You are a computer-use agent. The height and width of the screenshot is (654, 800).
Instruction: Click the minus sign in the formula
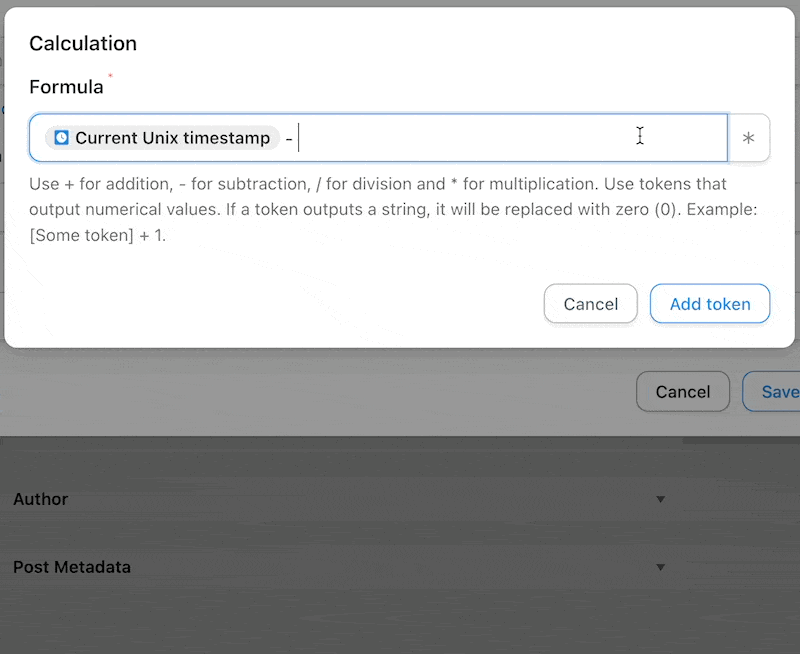[289, 138]
